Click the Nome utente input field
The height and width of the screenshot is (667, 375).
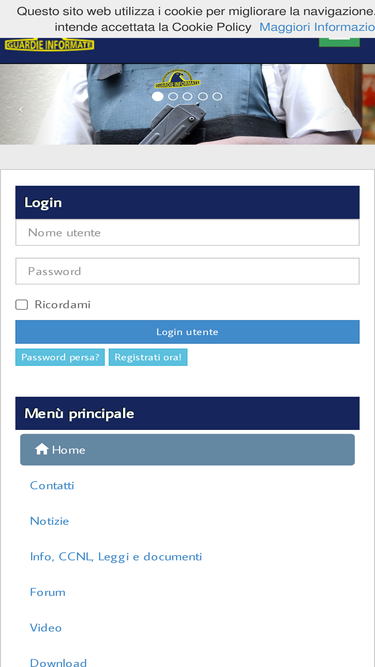point(188,233)
